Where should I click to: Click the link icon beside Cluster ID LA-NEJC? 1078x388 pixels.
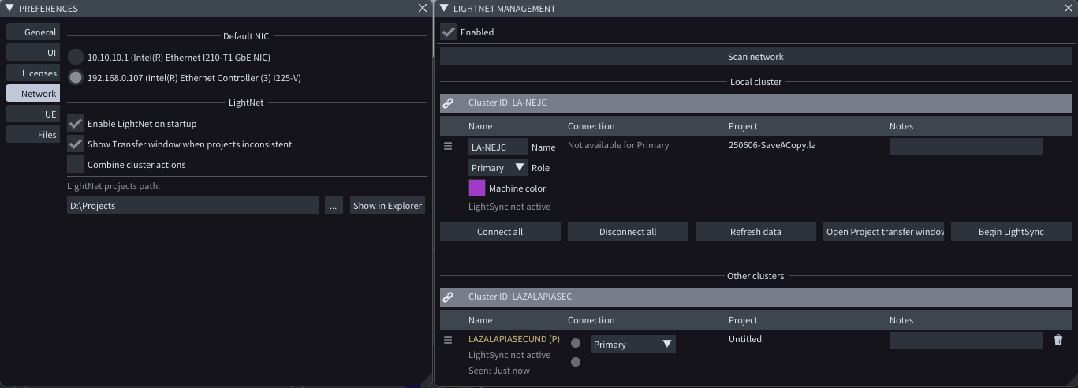[448, 103]
